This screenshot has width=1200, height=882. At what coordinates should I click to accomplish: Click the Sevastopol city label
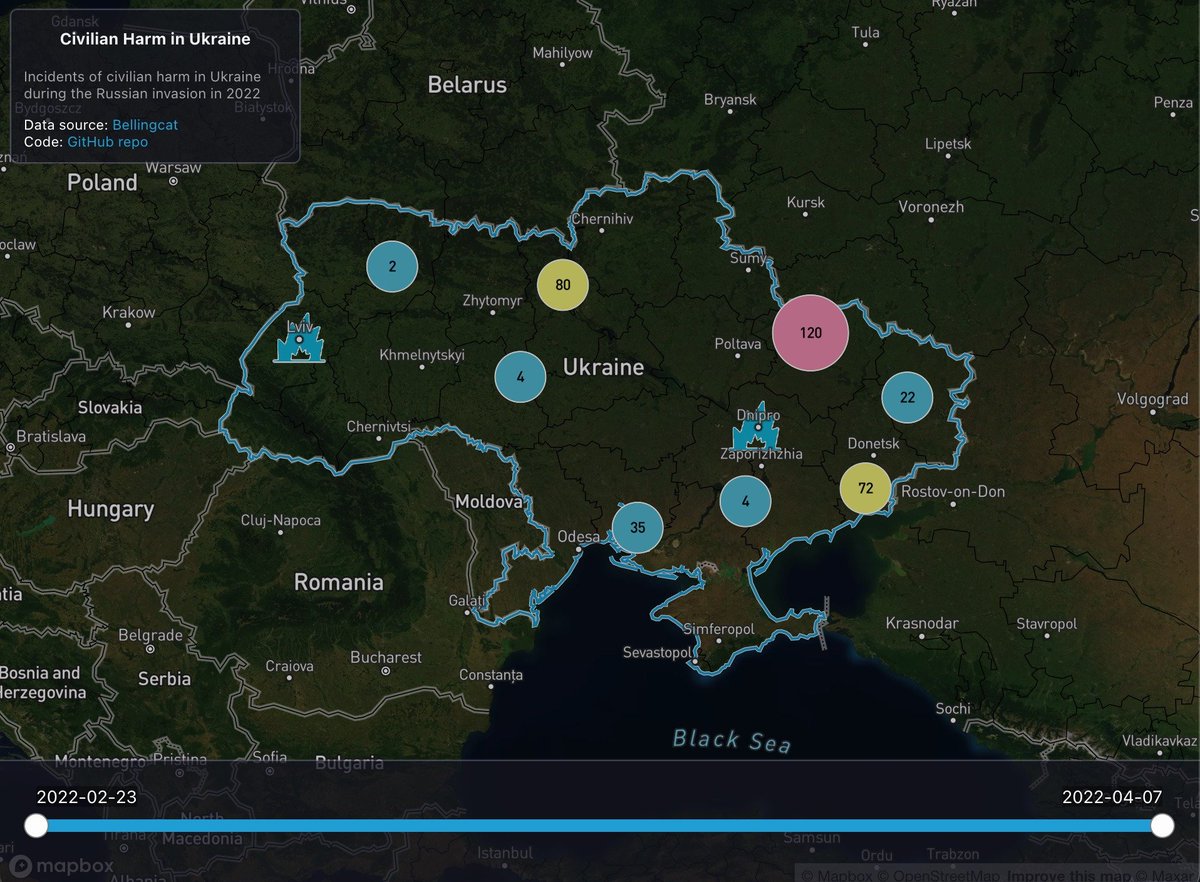tap(657, 653)
